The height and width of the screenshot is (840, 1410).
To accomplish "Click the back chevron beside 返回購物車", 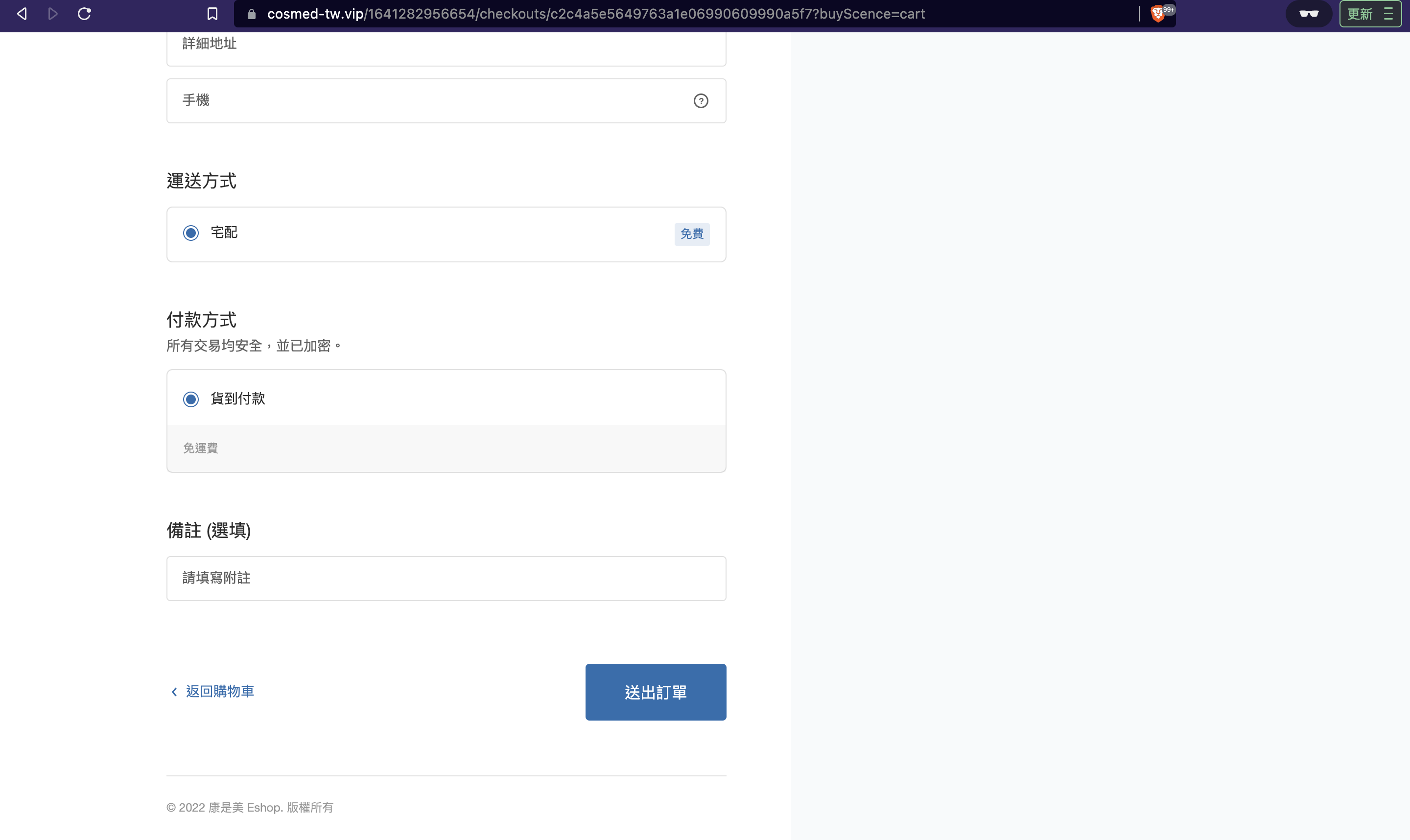I will 174,692.
